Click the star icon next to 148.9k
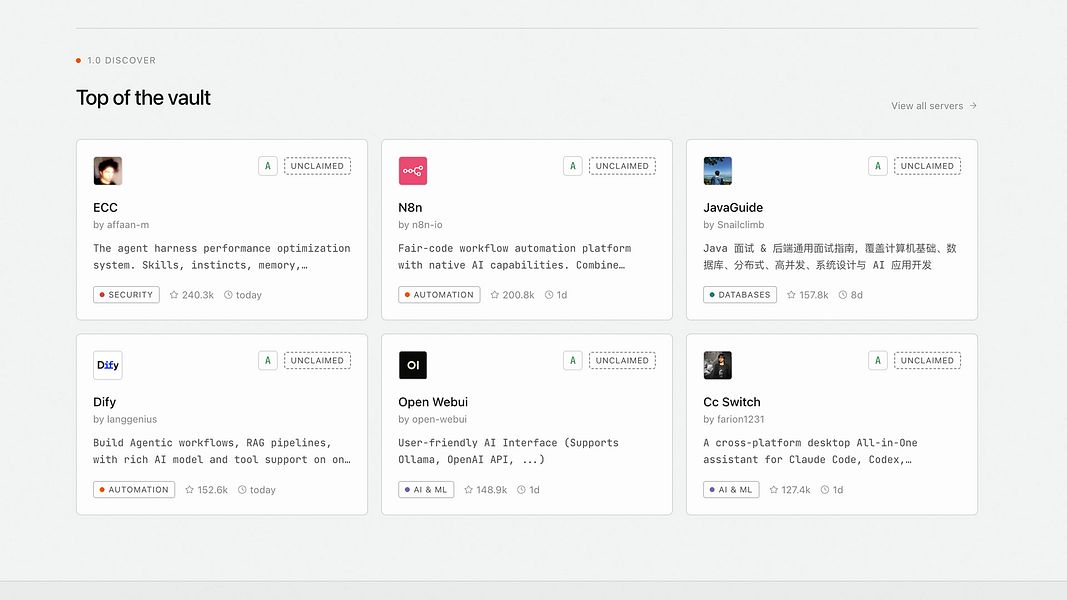Image resolution: width=1067 pixels, height=600 pixels. coord(468,490)
